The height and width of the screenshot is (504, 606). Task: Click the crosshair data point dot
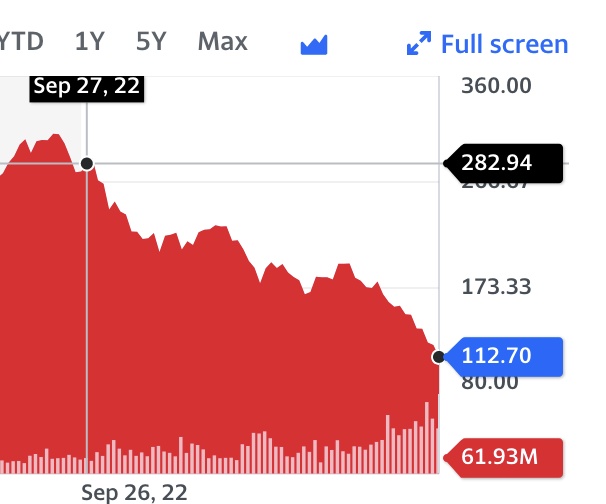tap(87, 163)
